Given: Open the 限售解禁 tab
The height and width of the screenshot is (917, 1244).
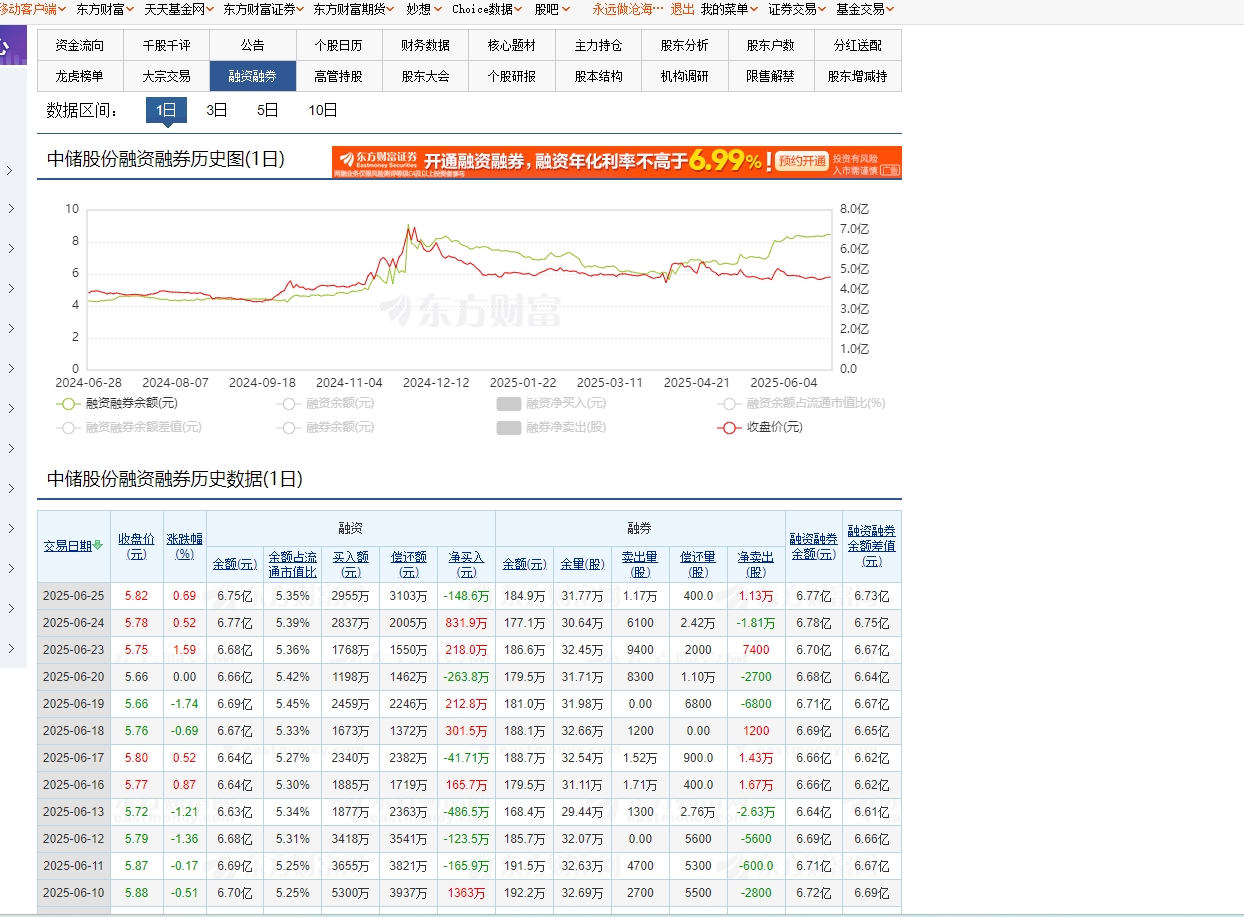Looking at the screenshot, I should [x=771, y=76].
